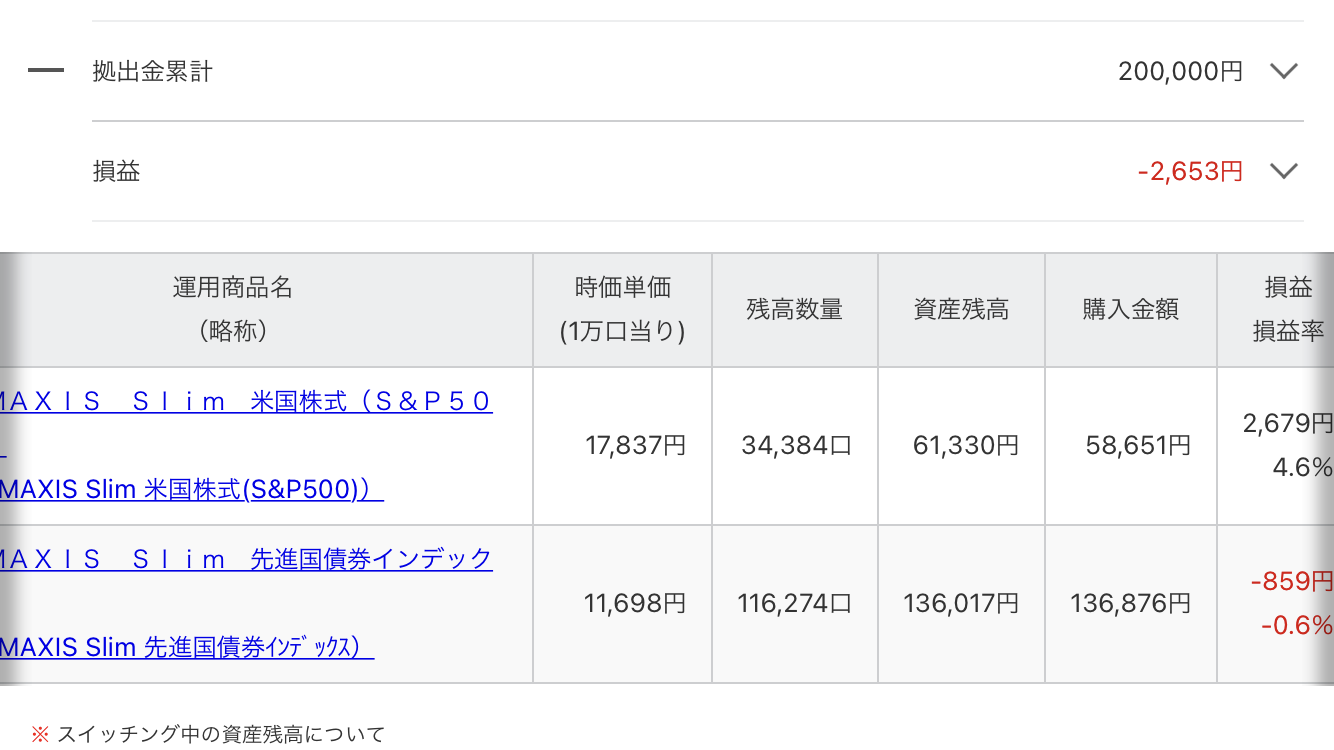Open eMAXIS Slim 米国株式 (S&P500) fund link
Image resolution: width=1334 pixels, height=750 pixels.
(x=246, y=402)
